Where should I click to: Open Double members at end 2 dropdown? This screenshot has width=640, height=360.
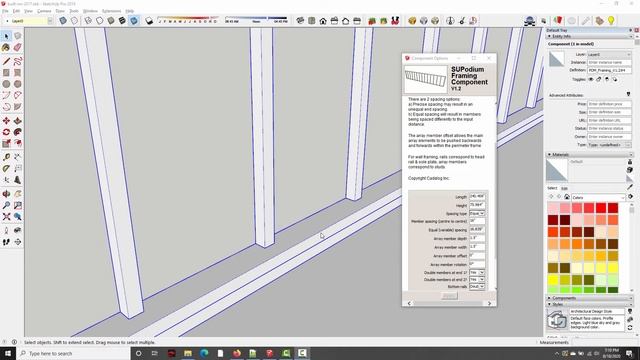click(477, 280)
